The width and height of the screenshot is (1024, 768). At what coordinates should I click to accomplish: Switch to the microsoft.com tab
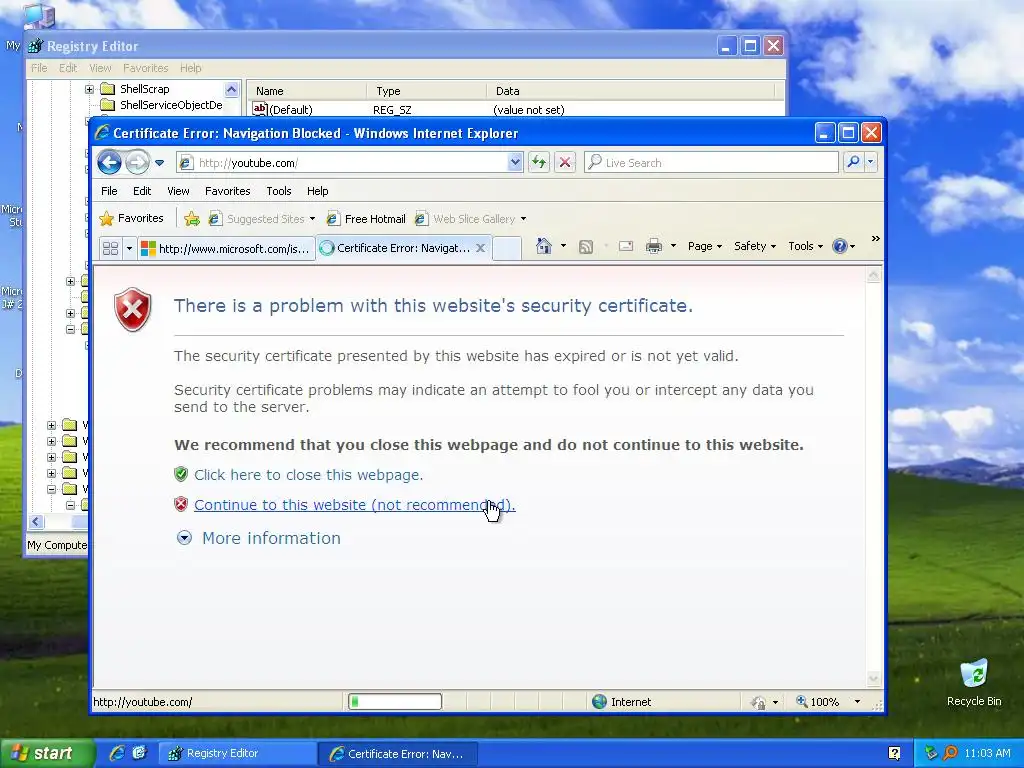[226, 248]
